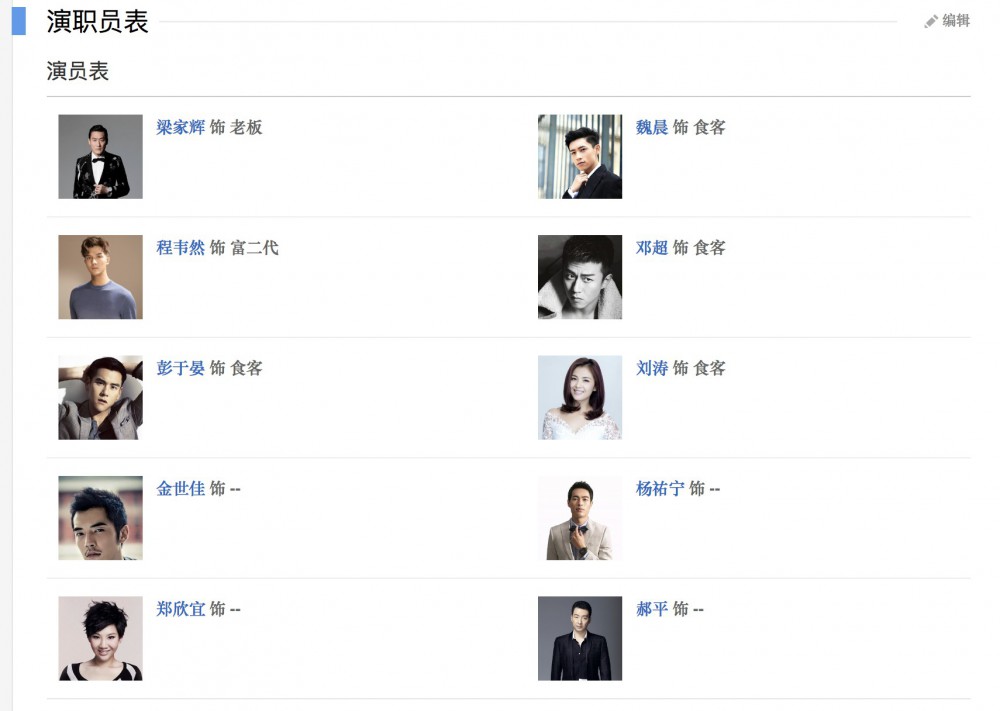
Task: Click 邓超's black-and-white portrait thumbnail
Action: (x=580, y=277)
